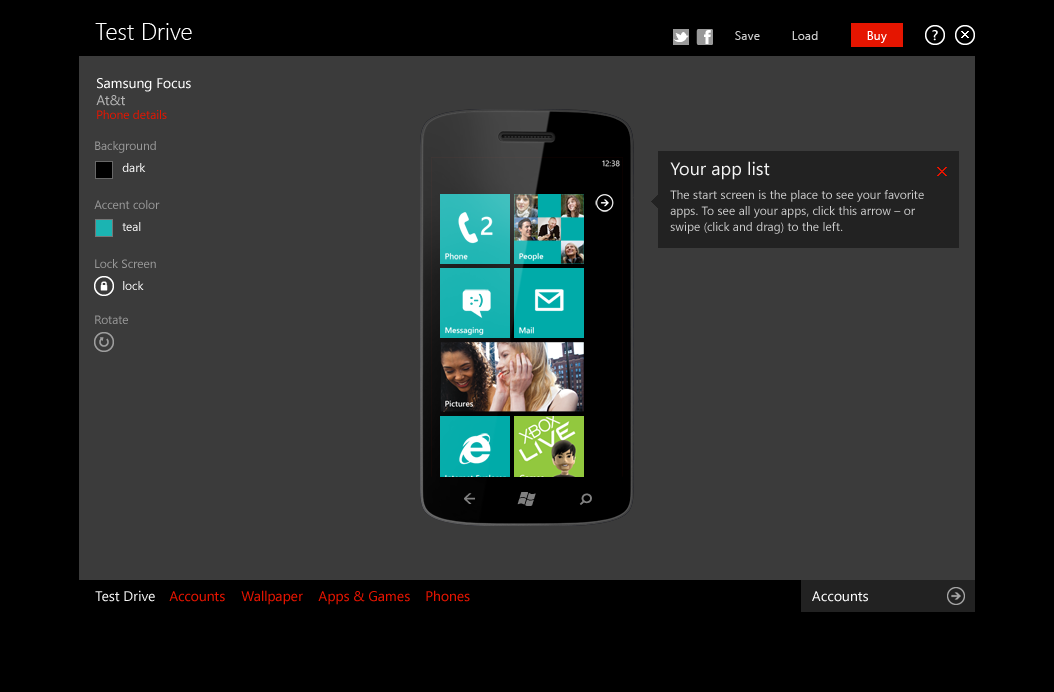Open the Phone tile
1054x692 pixels.
[x=475, y=229]
